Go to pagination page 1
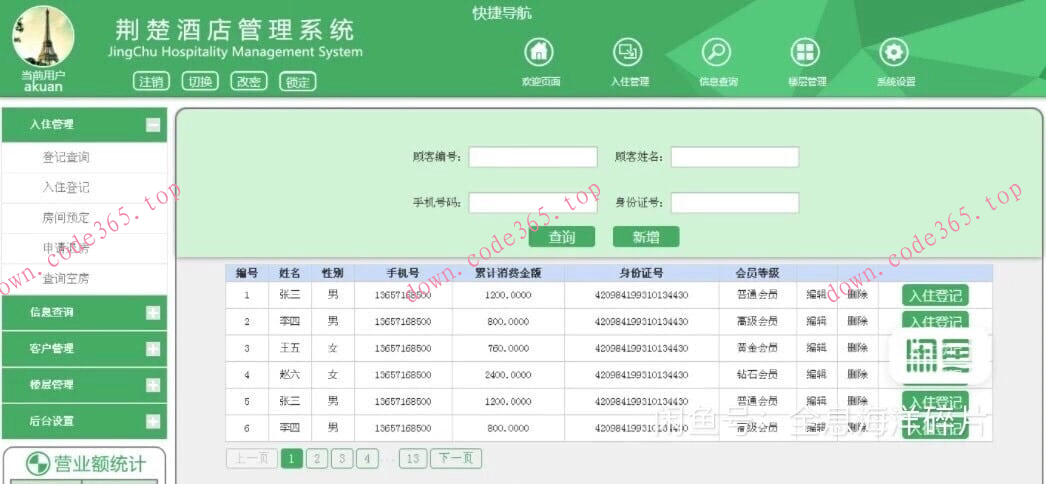1046x484 pixels. point(292,459)
